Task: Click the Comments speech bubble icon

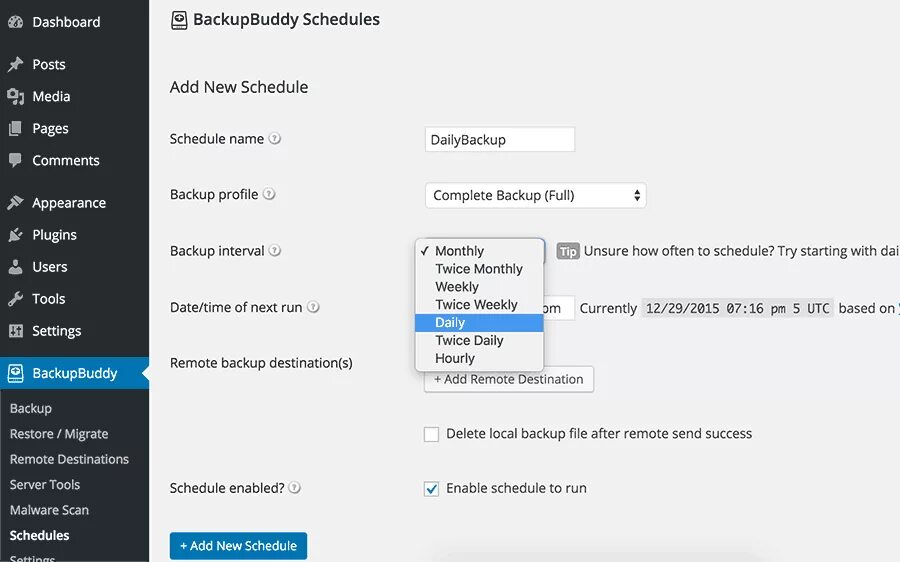Action: [x=15, y=160]
